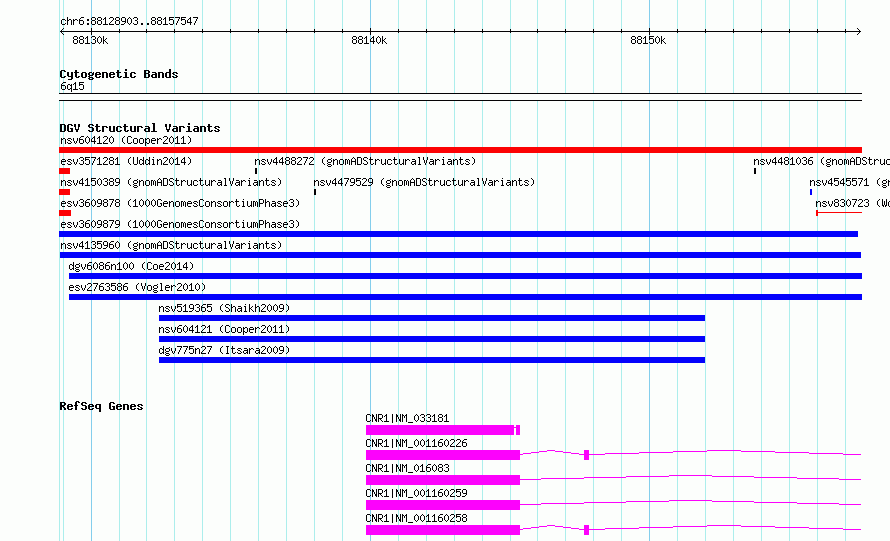Select the magenta NM_016083 exon bar

pos(443,480)
